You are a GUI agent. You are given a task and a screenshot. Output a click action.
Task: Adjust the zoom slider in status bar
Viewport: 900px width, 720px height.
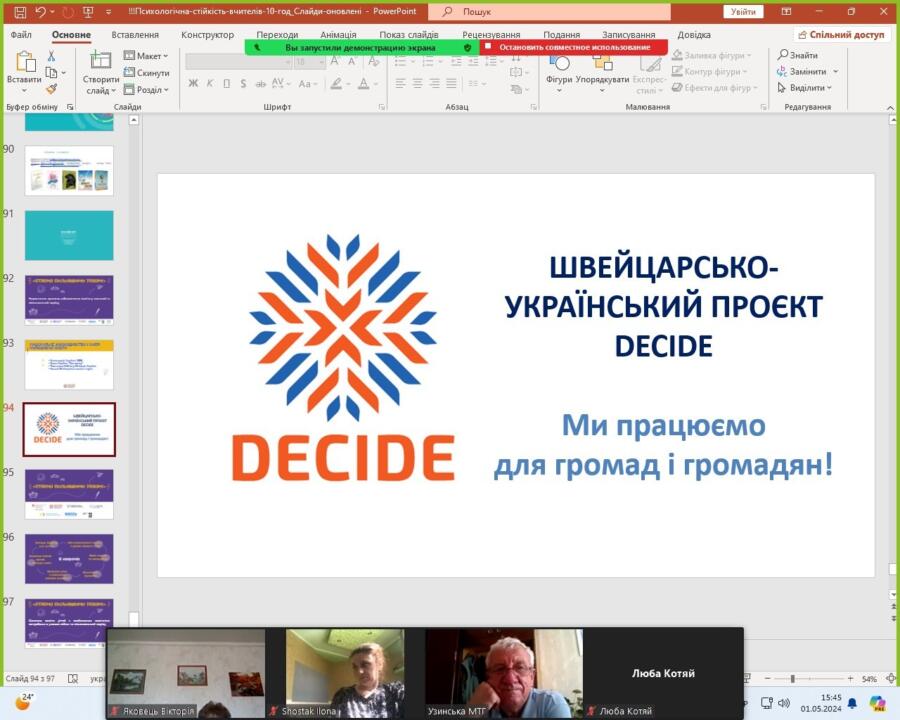tap(793, 679)
